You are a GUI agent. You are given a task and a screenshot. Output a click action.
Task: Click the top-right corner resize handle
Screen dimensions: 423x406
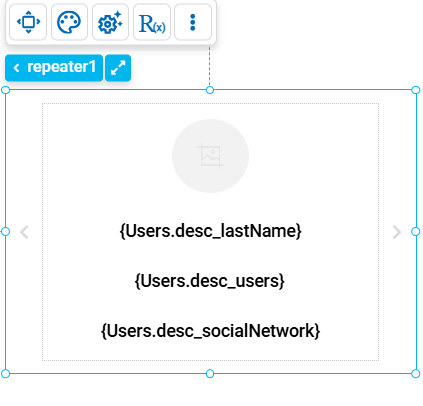416,90
